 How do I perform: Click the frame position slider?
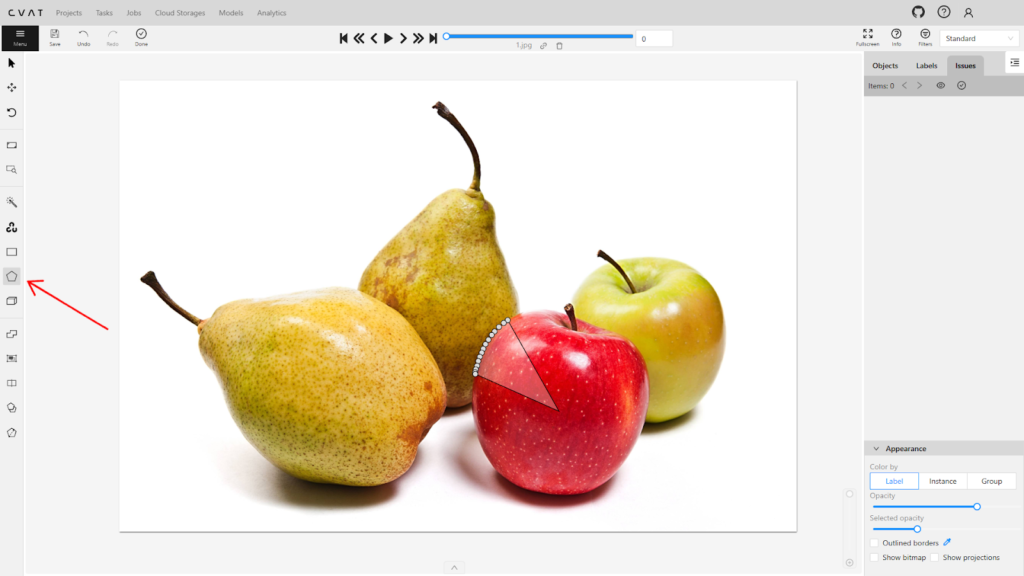[x=539, y=37]
